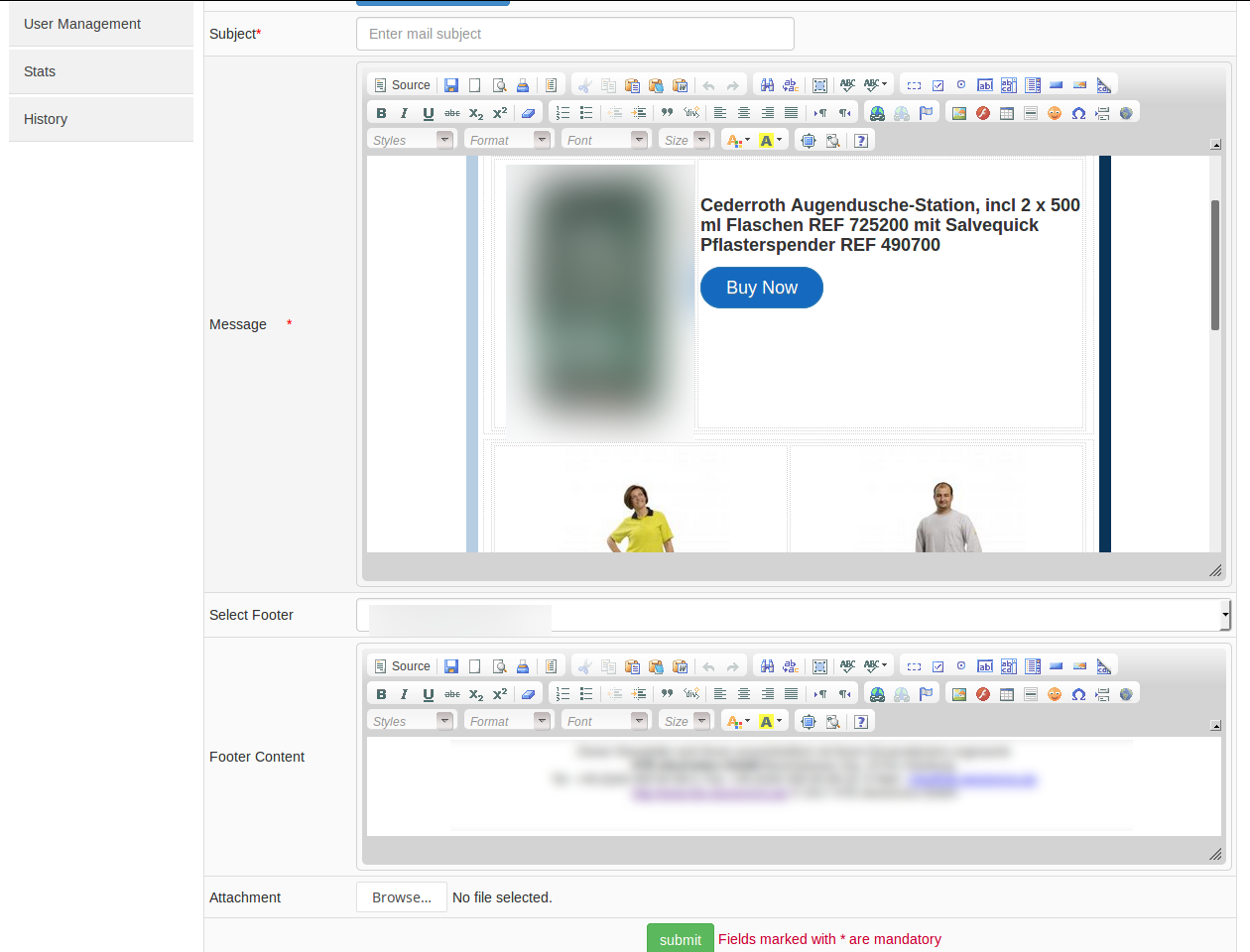
Task: Open the Size dropdown in Message editor
Action: pyautogui.click(x=686, y=140)
